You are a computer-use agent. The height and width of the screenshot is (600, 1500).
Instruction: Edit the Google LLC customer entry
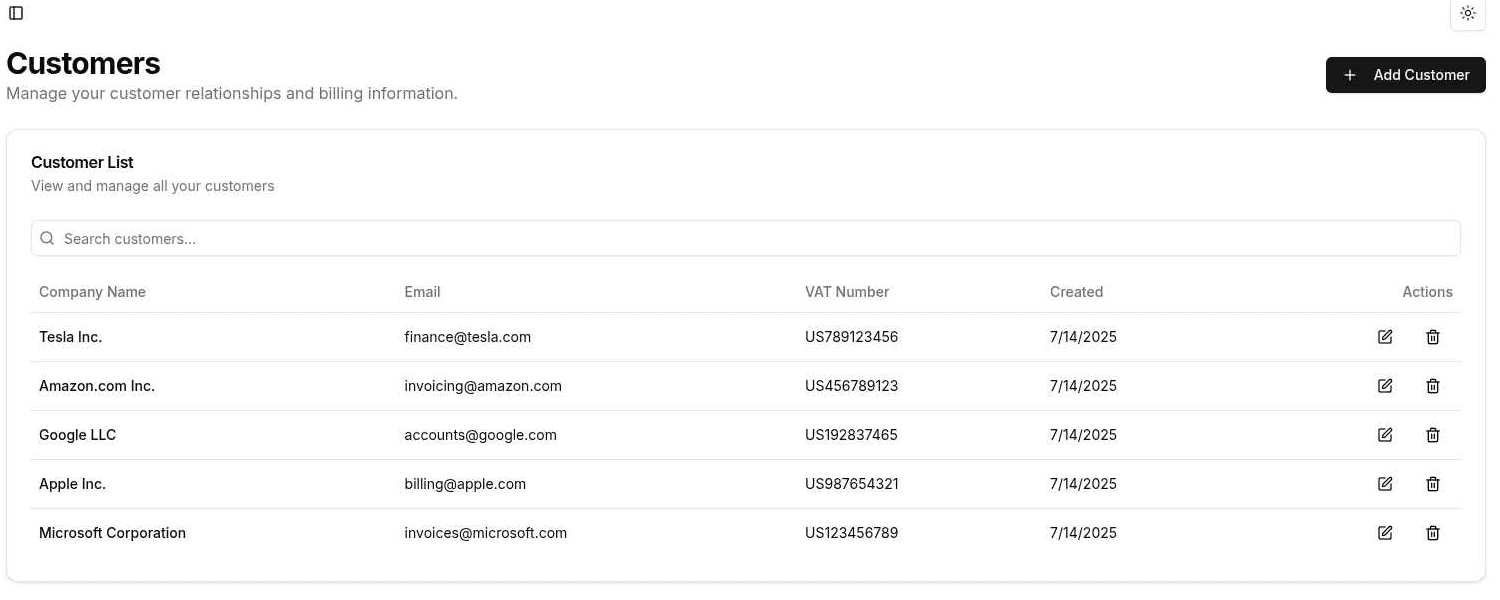[x=1385, y=434]
